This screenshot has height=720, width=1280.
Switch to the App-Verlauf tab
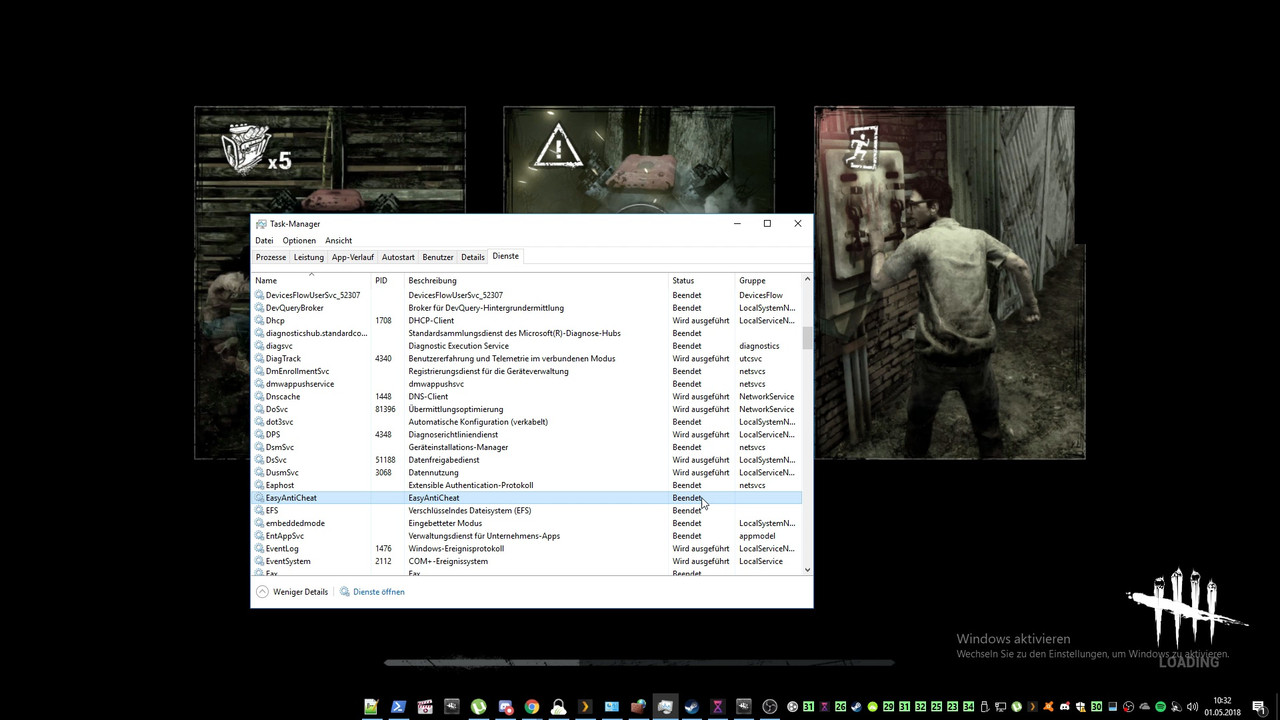353,257
